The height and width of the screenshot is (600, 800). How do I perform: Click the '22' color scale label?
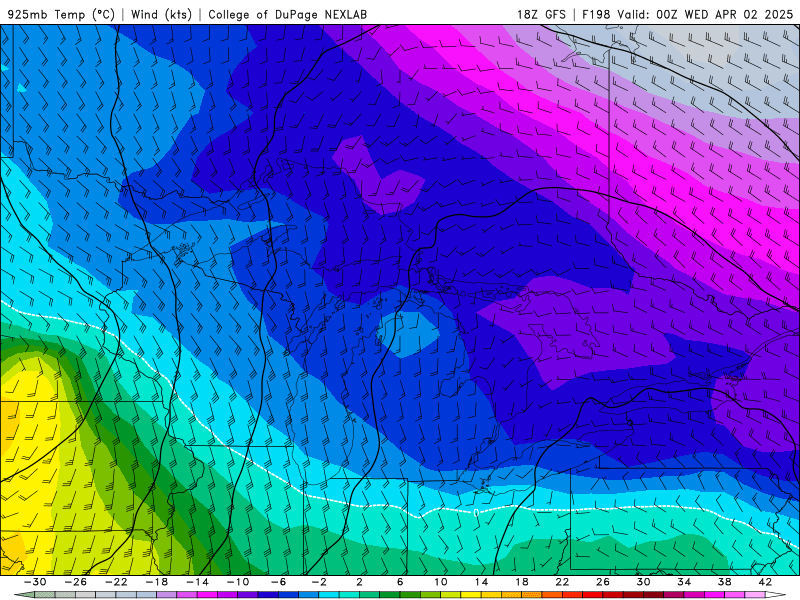pyautogui.click(x=562, y=582)
